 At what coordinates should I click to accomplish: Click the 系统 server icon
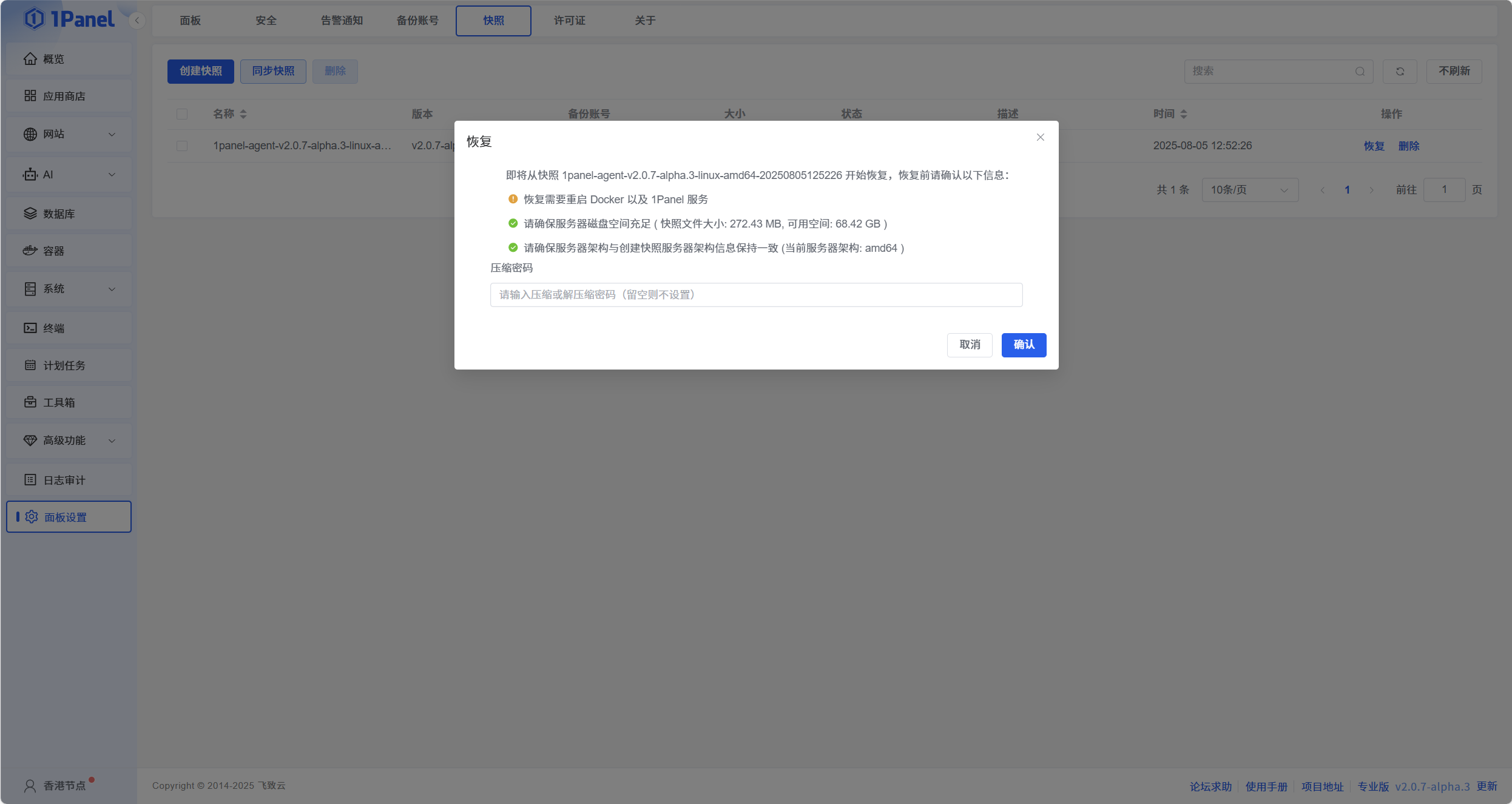pos(30,289)
